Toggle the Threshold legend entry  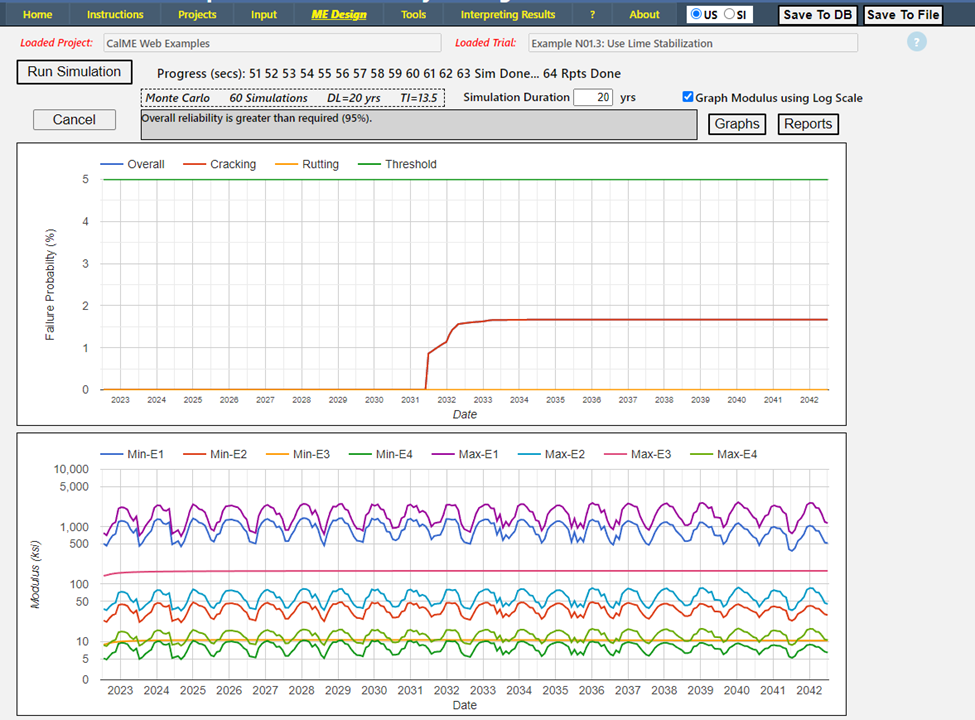410,164
